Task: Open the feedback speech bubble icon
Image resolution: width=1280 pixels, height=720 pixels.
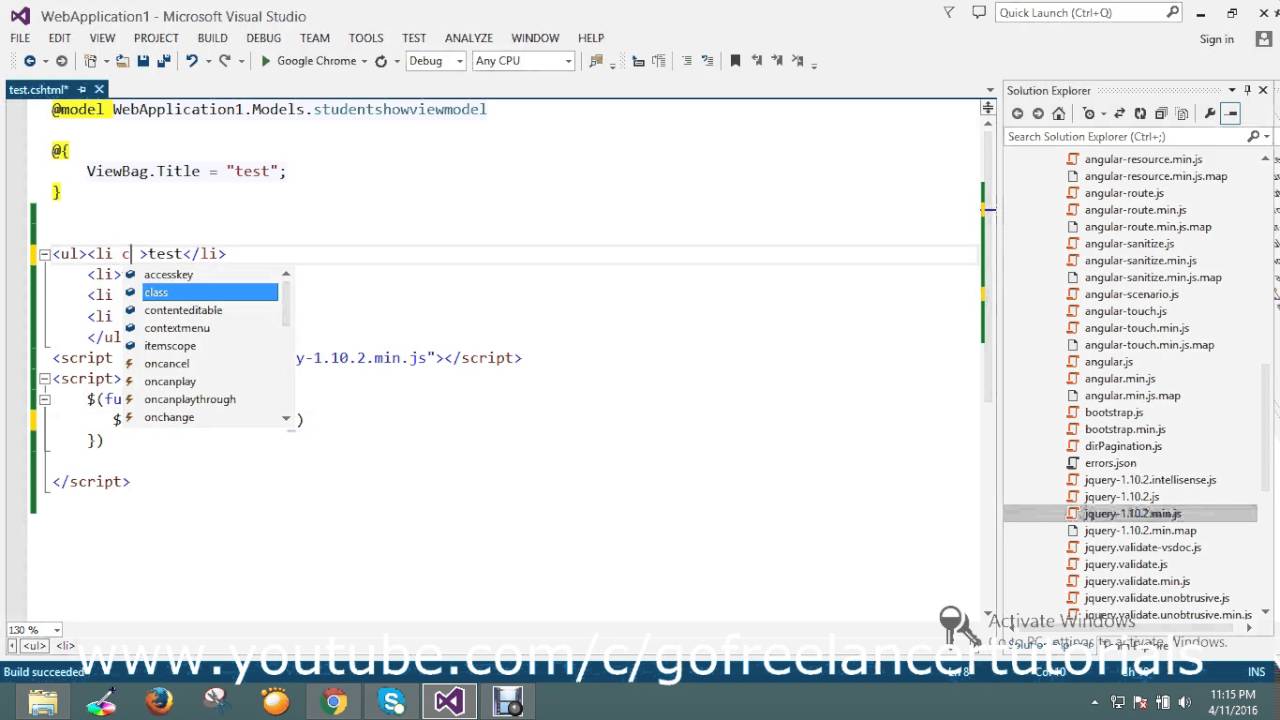Action: 980,12
